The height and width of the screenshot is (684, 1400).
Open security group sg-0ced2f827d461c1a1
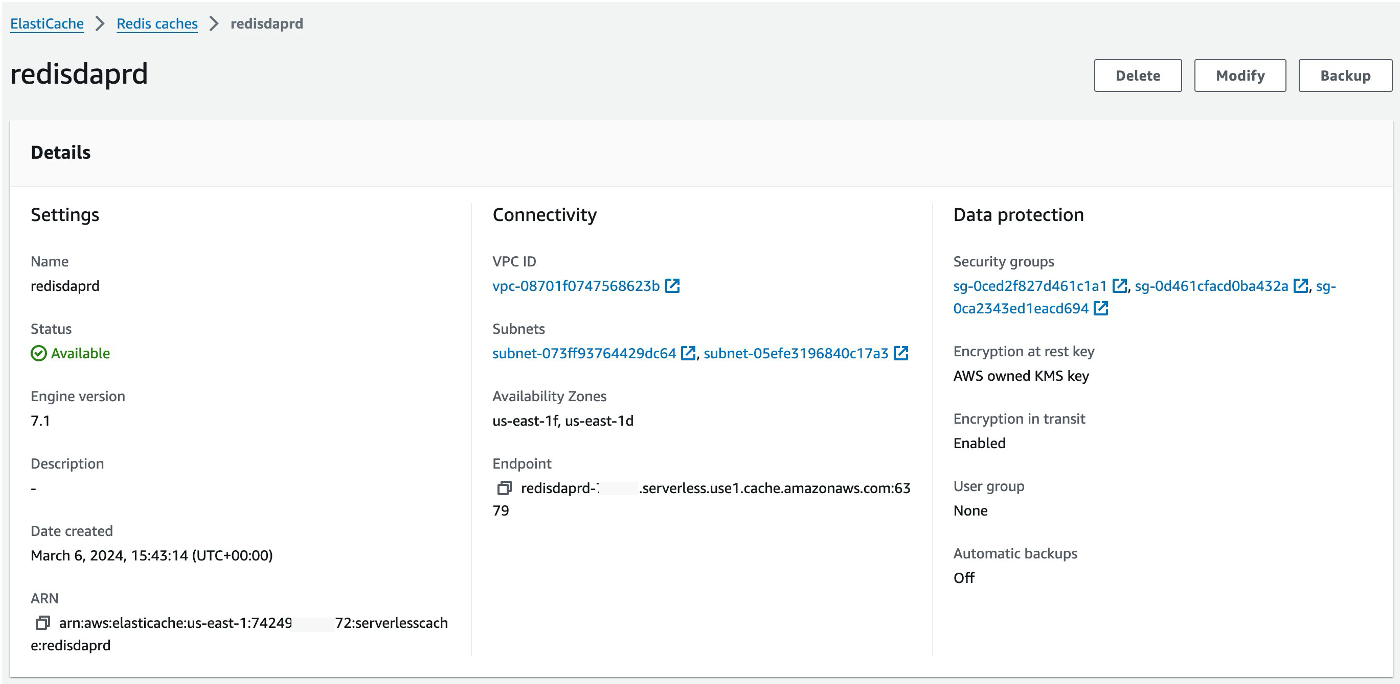tap(1030, 286)
